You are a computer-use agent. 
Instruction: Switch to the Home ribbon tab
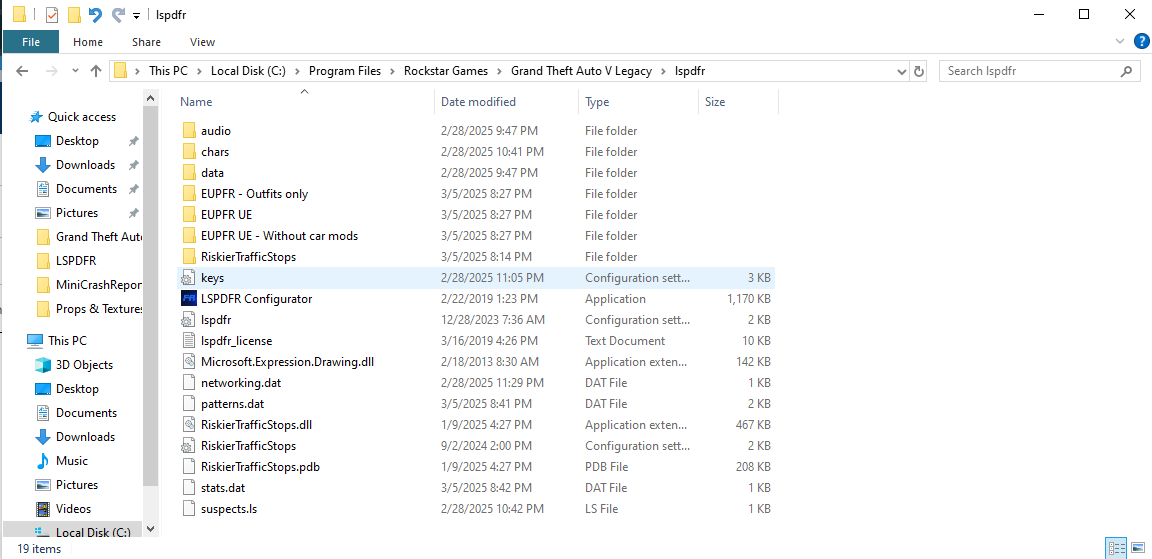88,42
